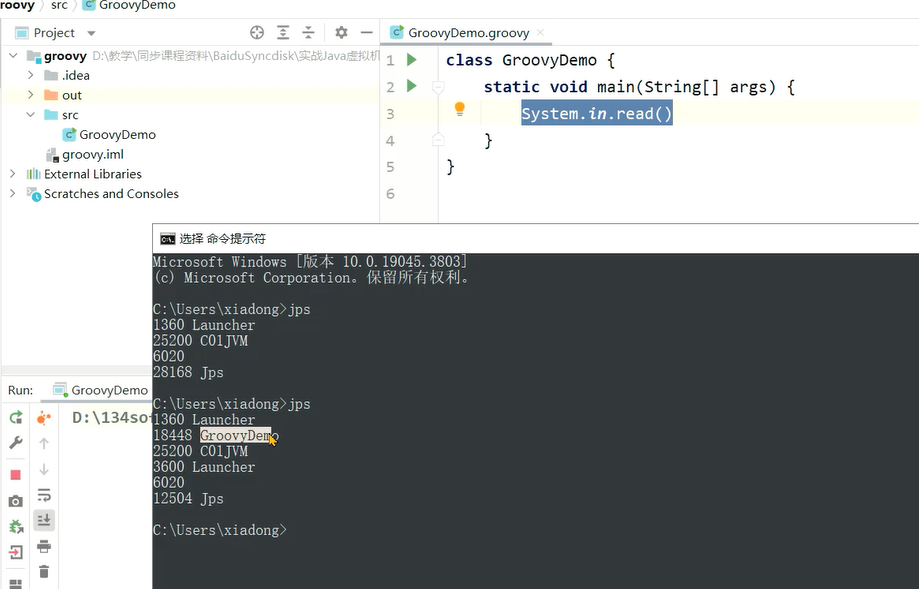Toggle soft-wrap in Run console
Screen dimensions: 919x589
44,495
